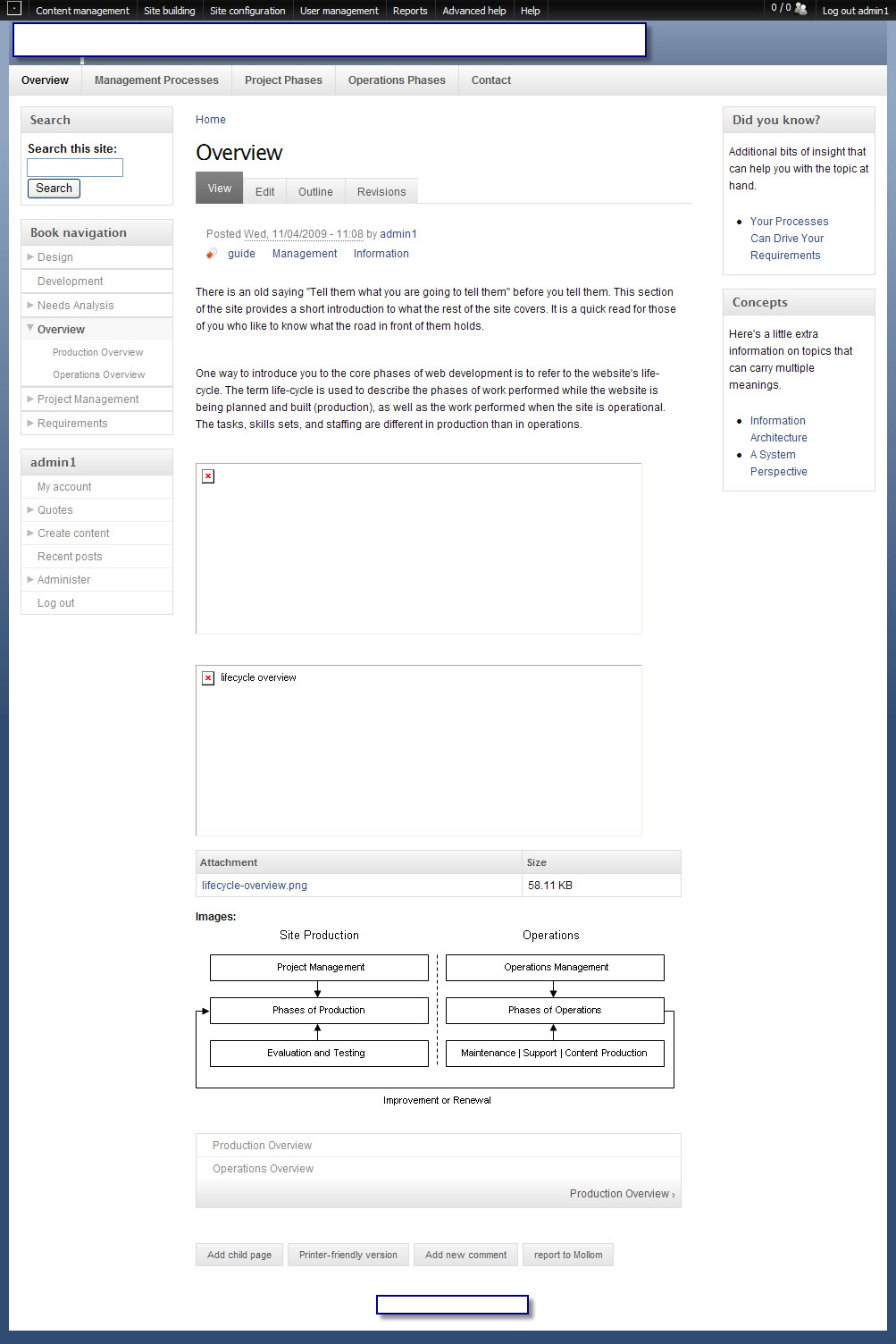Go to next page Production Overview ›
Image resolution: width=896 pixels, height=1344 pixels.
(x=622, y=1194)
